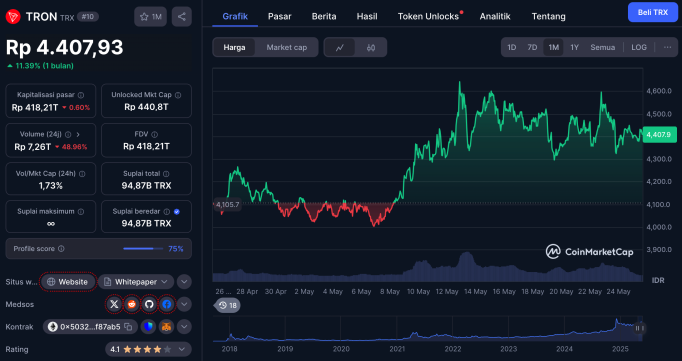Click the blue shield icon beside contract
The width and height of the screenshot is (682, 361).
pyautogui.click(x=148, y=327)
